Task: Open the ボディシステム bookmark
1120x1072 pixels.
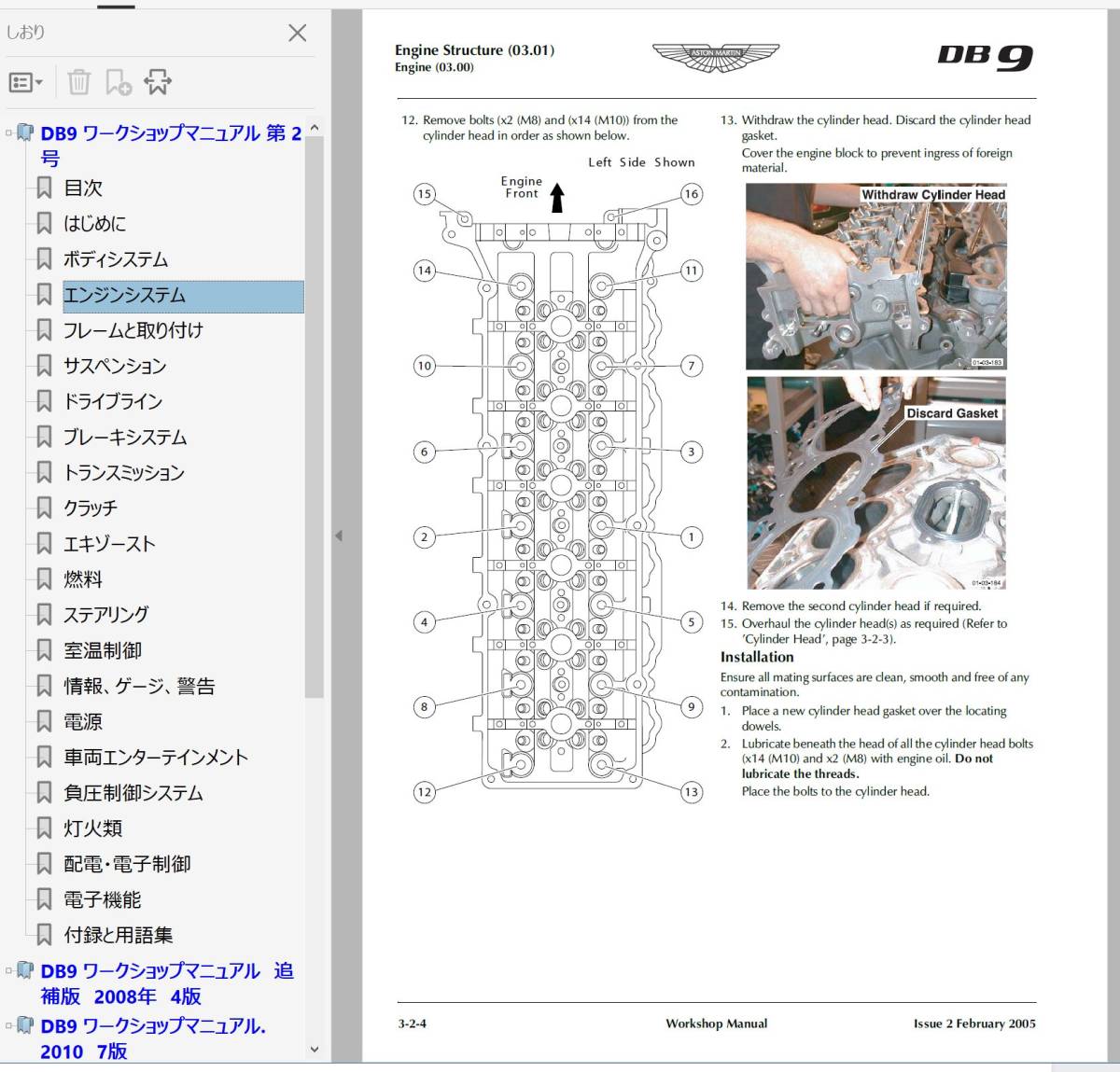Action: pos(116,259)
